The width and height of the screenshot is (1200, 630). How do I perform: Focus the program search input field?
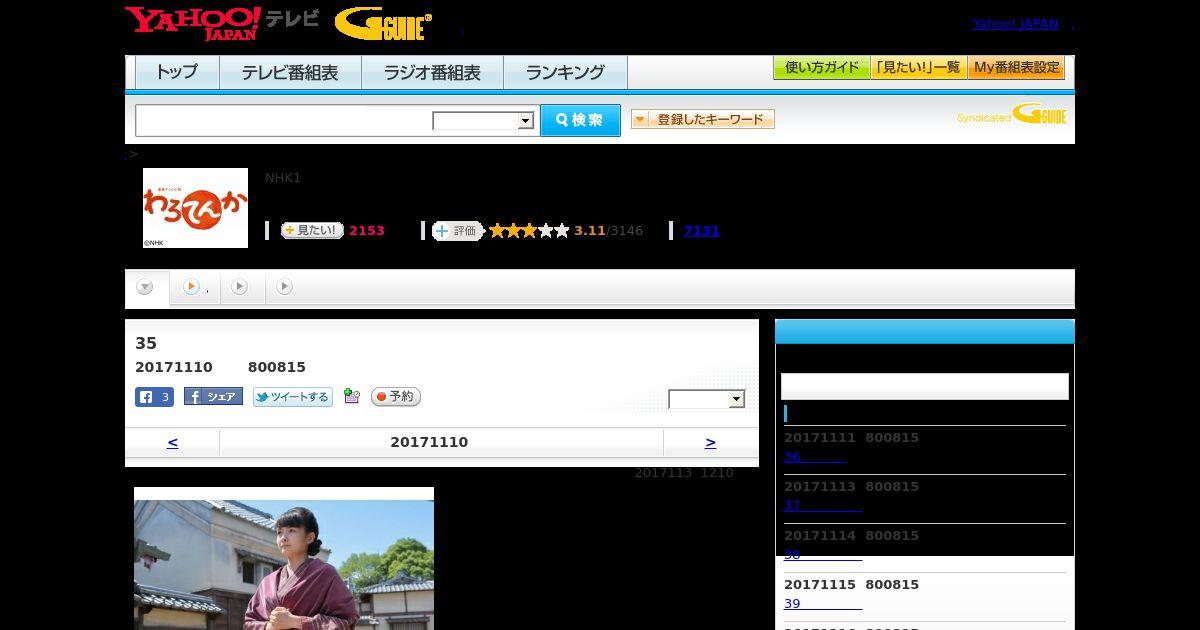[x=284, y=120]
